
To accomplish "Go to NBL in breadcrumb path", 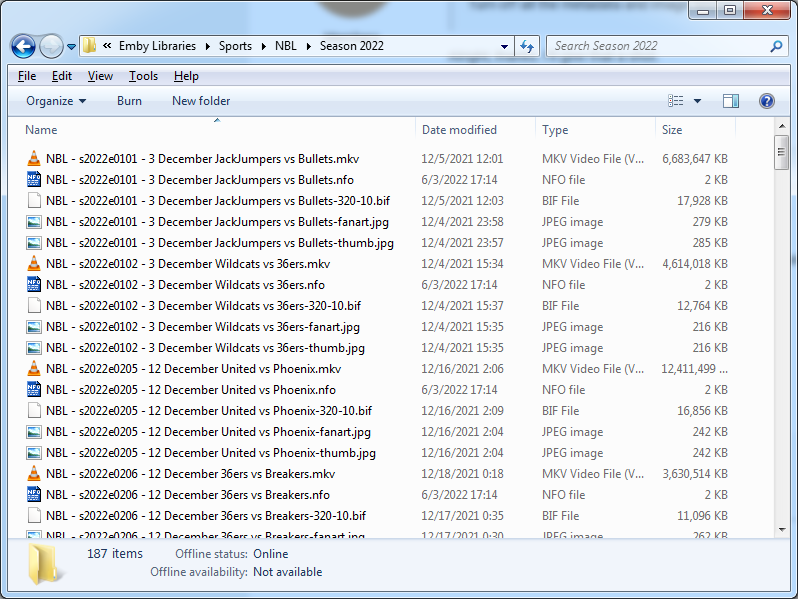I will (286, 46).
